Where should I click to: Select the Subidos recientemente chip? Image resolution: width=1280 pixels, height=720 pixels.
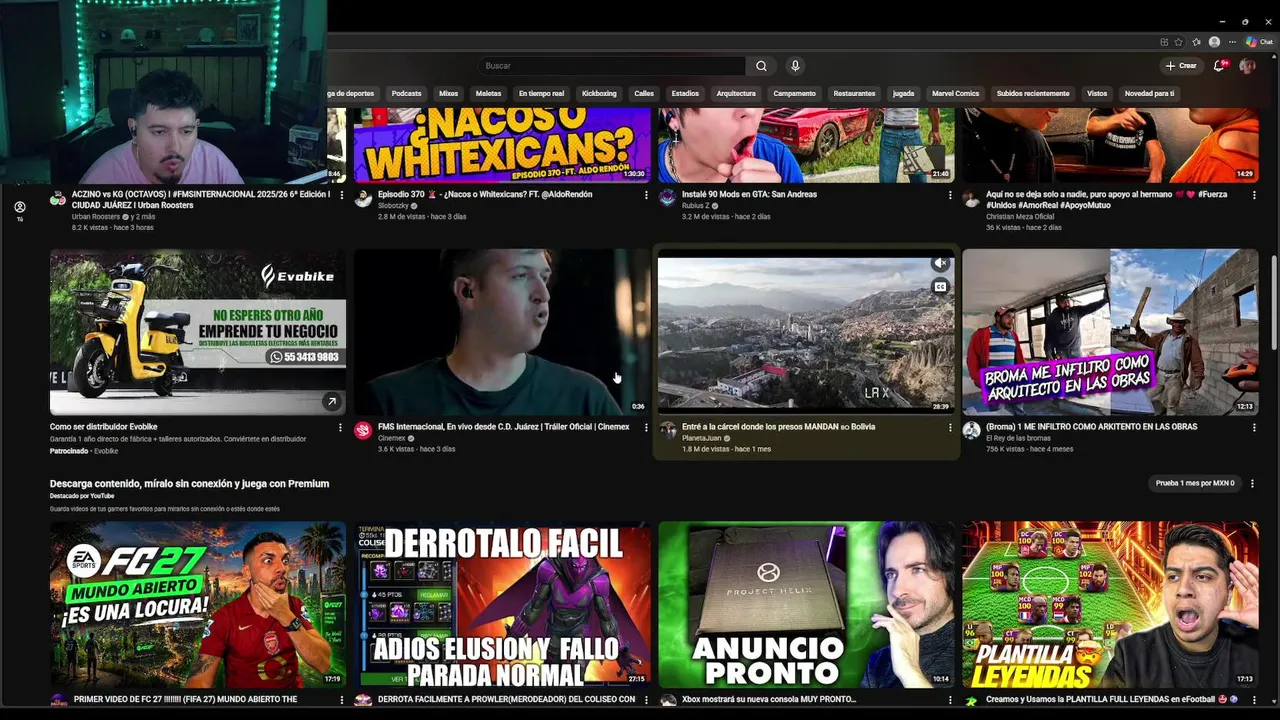pyautogui.click(x=1033, y=94)
